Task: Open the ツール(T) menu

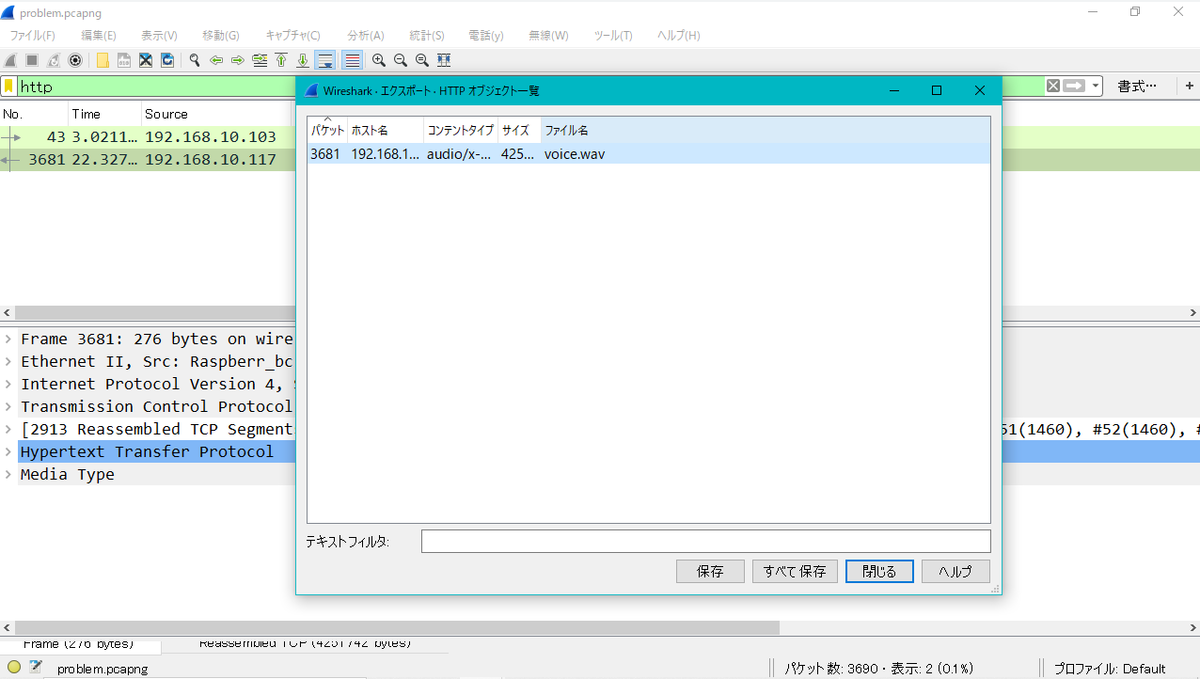Action: [613, 35]
